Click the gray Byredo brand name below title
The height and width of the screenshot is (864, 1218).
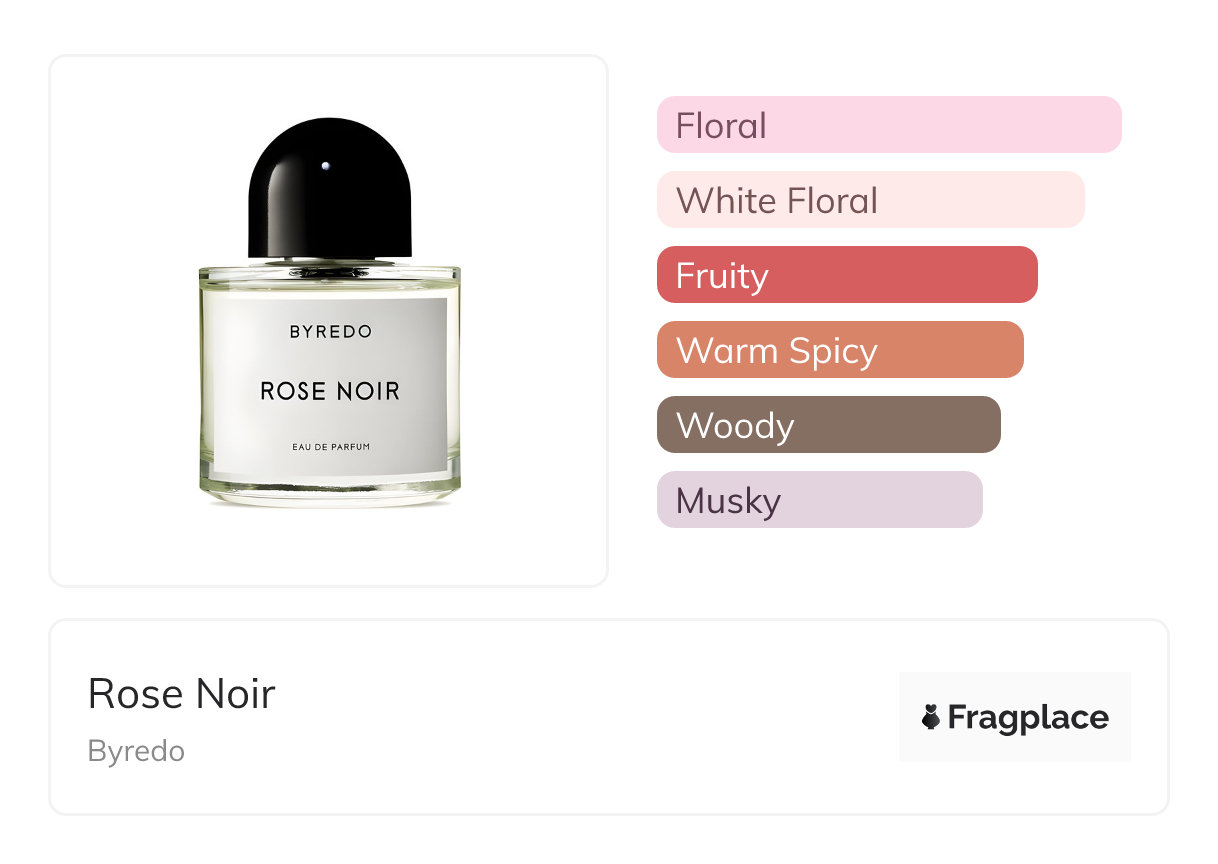coord(136,751)
